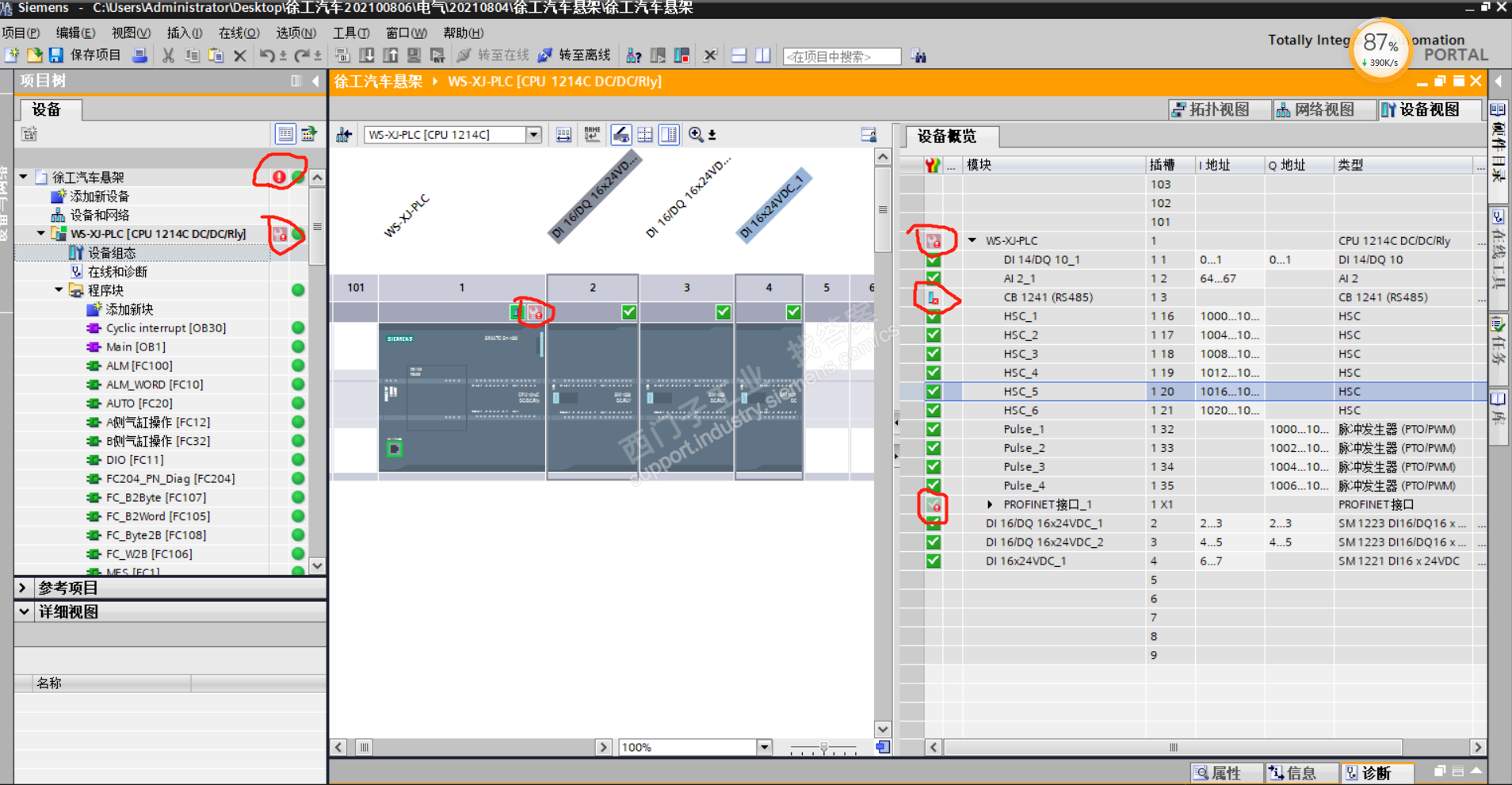This screenshot has height=785, width=1512.
Task: Click the project tree scroll down arrow
Action: tap(317, 565)
